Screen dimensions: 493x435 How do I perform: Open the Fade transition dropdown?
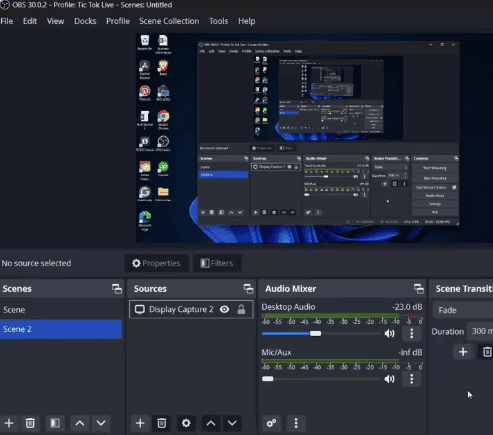point(463,310)
